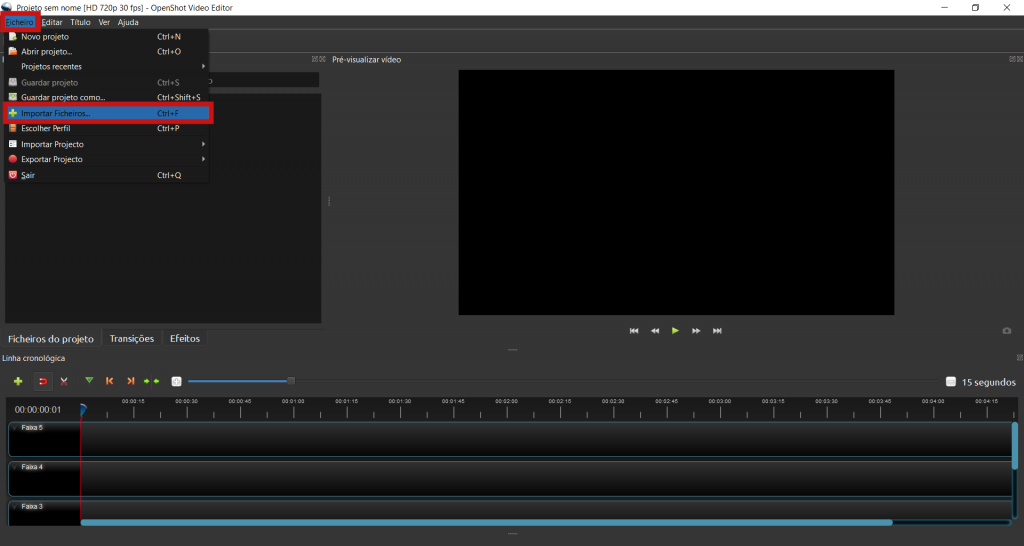The height and width of the screenshot is (546, 1024).
Task: Undock the Linha cronológica panel
Action: tap(1019, 358)
